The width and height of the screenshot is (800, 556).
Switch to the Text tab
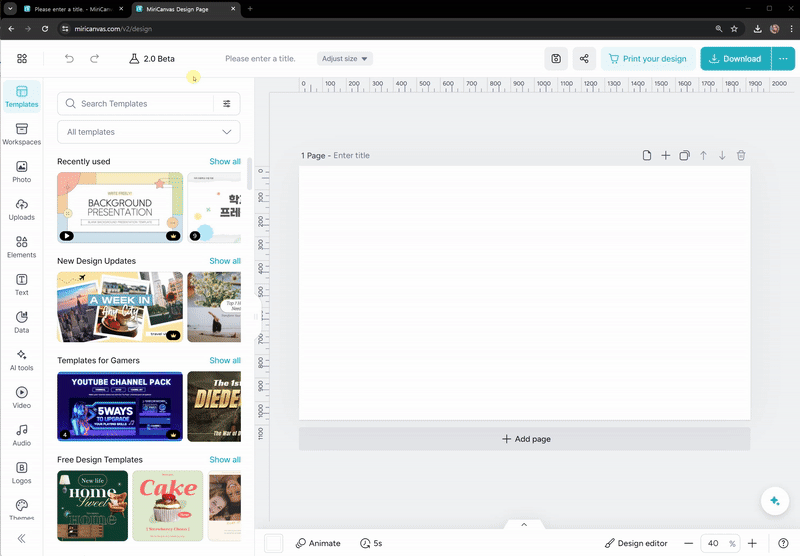click(x=21, y=284)
